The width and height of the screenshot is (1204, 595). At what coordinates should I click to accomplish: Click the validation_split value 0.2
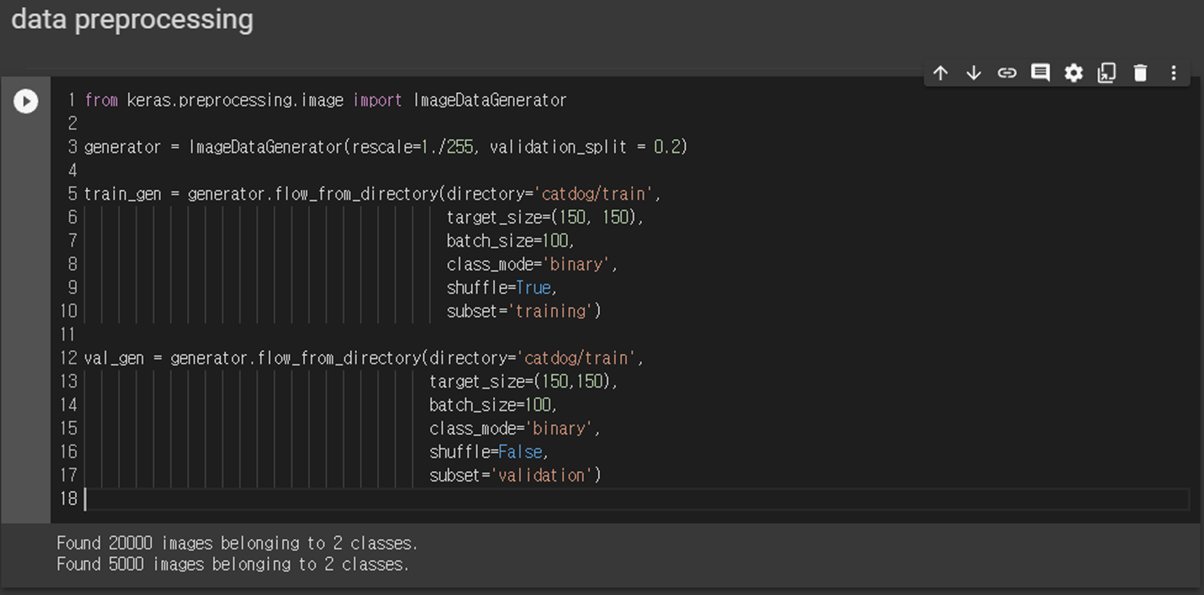(x=670, y=146)
